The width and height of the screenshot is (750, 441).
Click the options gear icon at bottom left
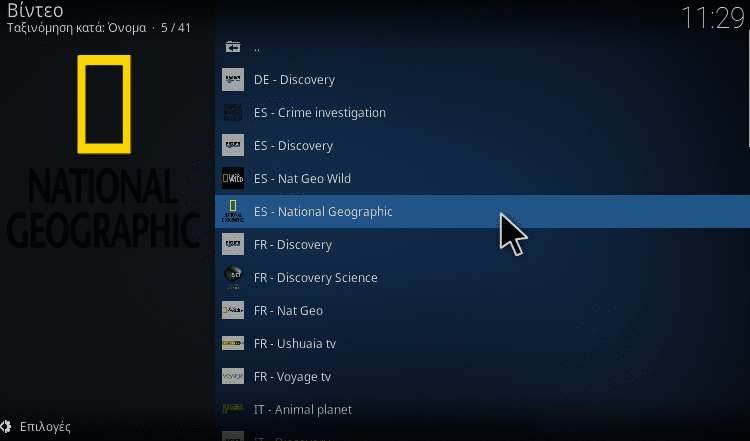pyautogui.click(x=6, y=427)
